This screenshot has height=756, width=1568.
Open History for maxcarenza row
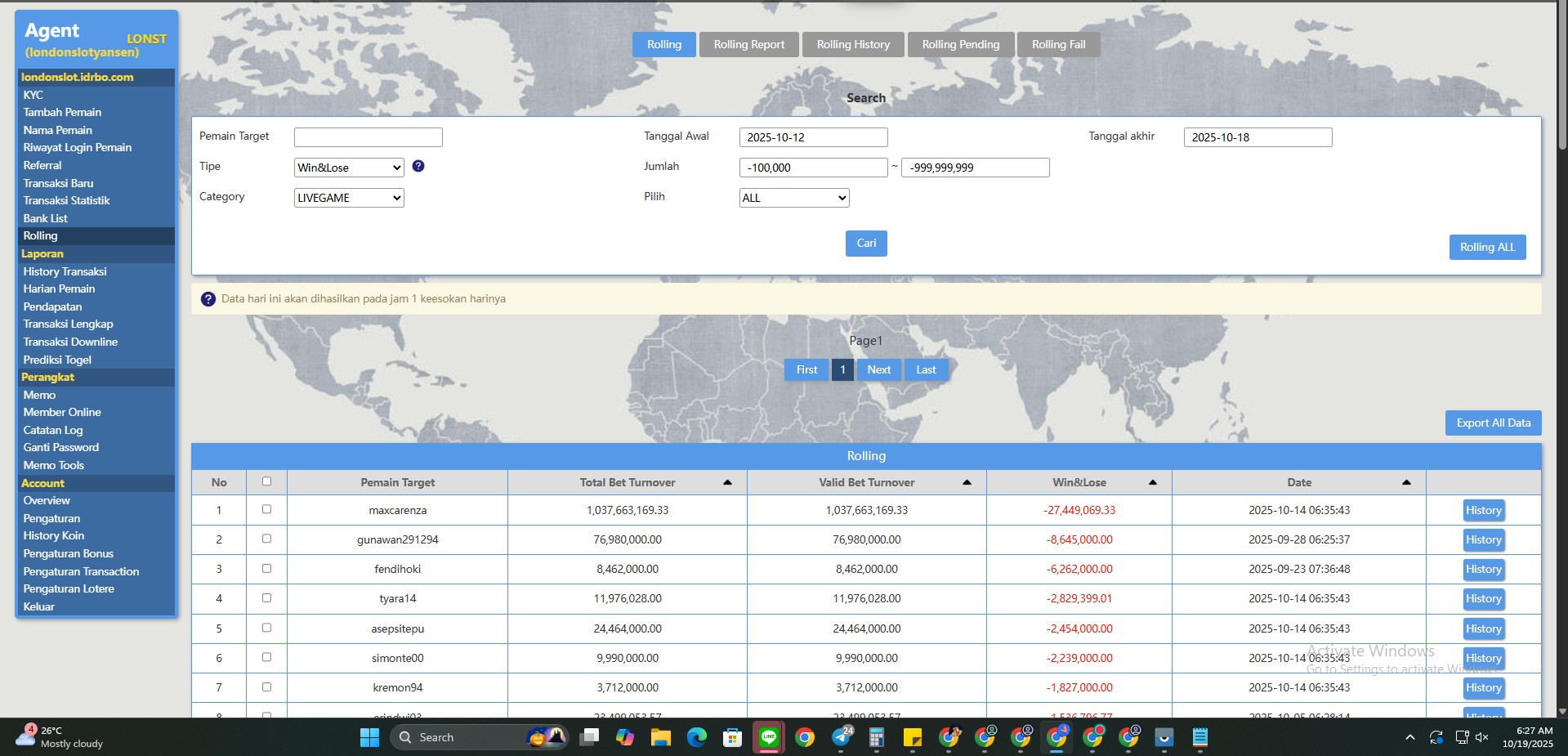coord(1483,510)
